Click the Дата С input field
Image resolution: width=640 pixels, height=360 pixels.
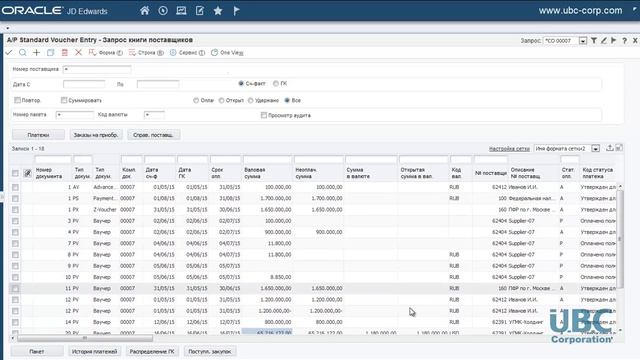click(x=84, y=84)
